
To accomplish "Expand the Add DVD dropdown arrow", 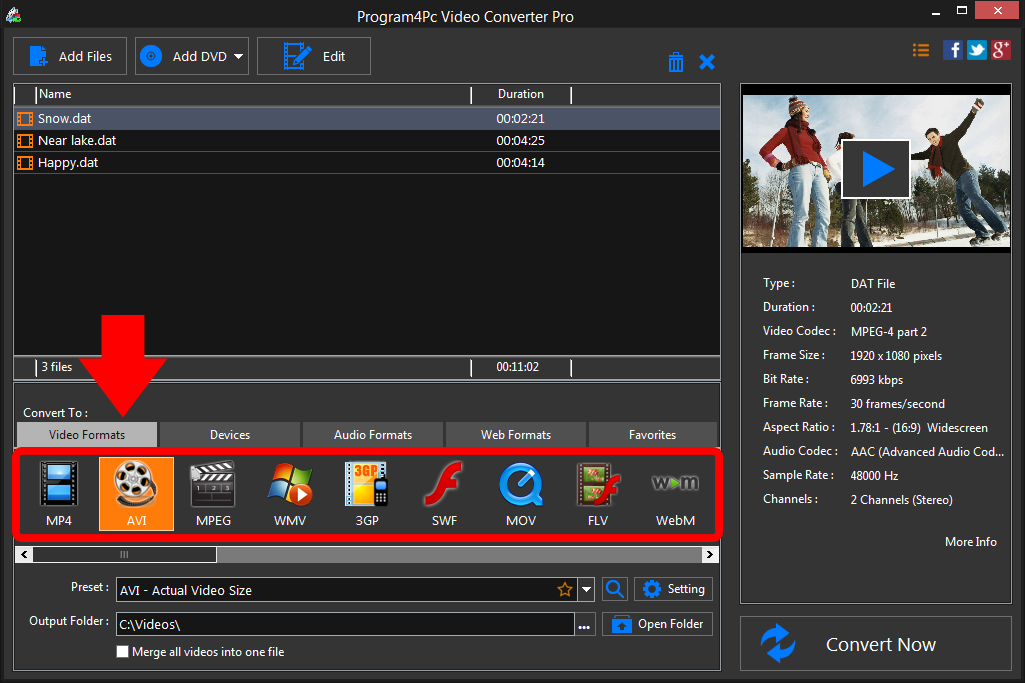I will (239, 57).
